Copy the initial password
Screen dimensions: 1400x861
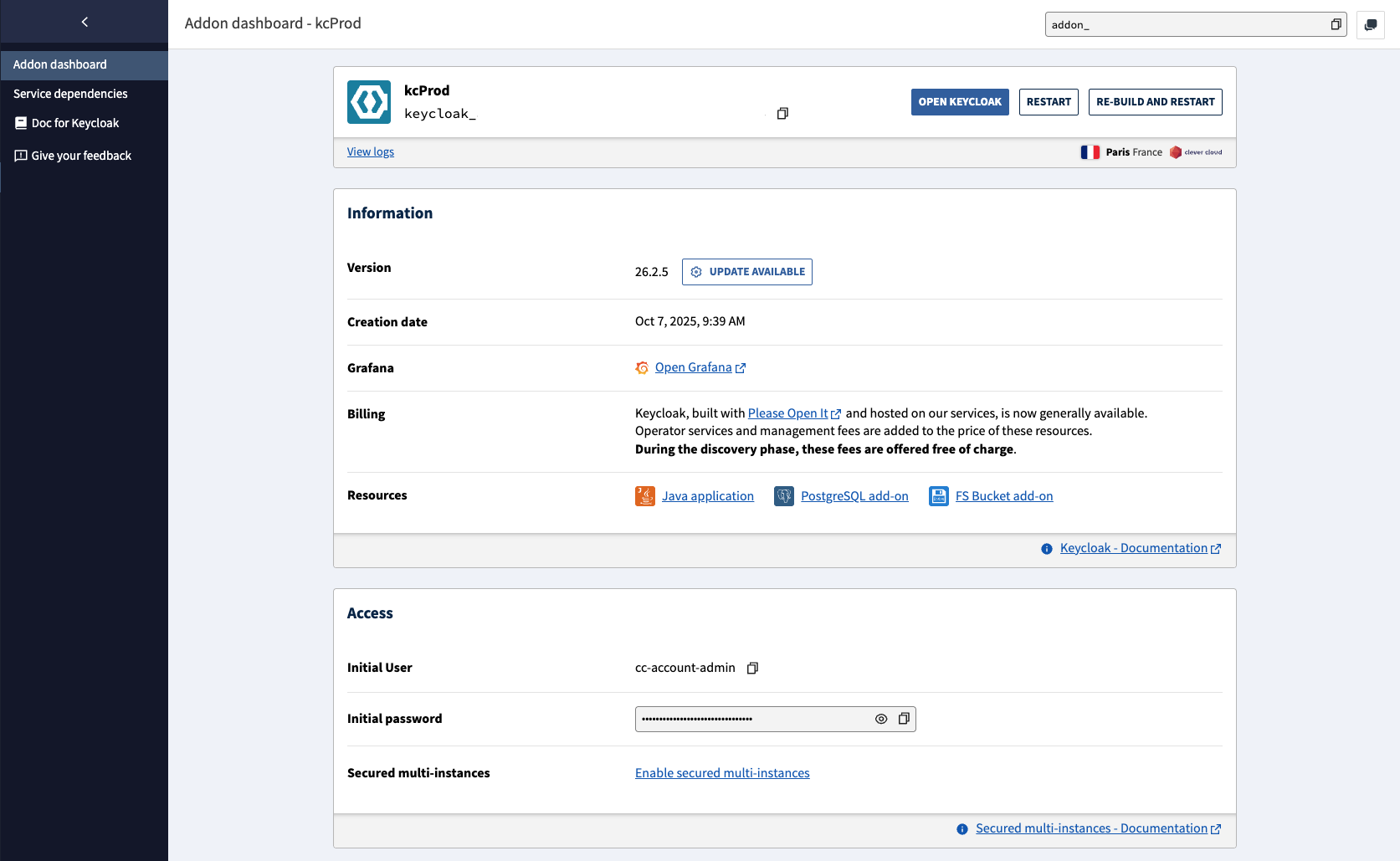904,719
